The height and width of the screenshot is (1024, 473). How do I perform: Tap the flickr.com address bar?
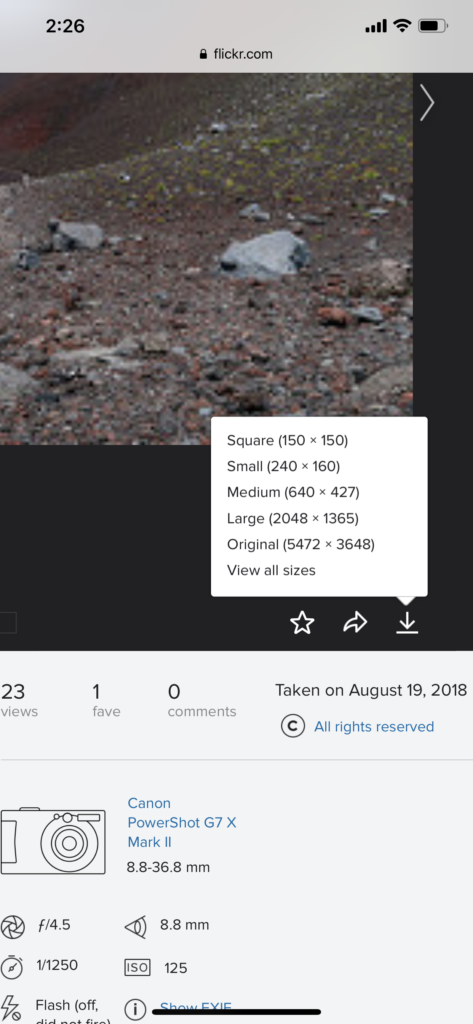coord(236,54)
